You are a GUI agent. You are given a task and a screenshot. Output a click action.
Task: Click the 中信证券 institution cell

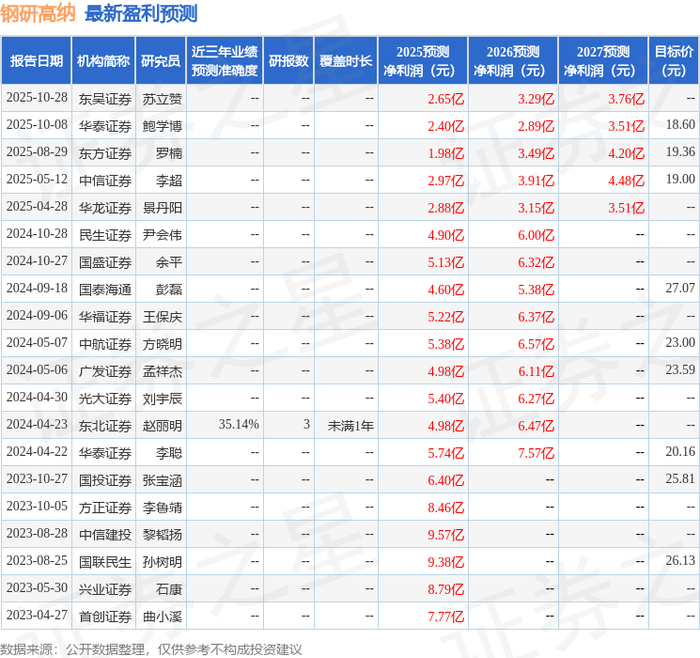(x=105, y=180)
